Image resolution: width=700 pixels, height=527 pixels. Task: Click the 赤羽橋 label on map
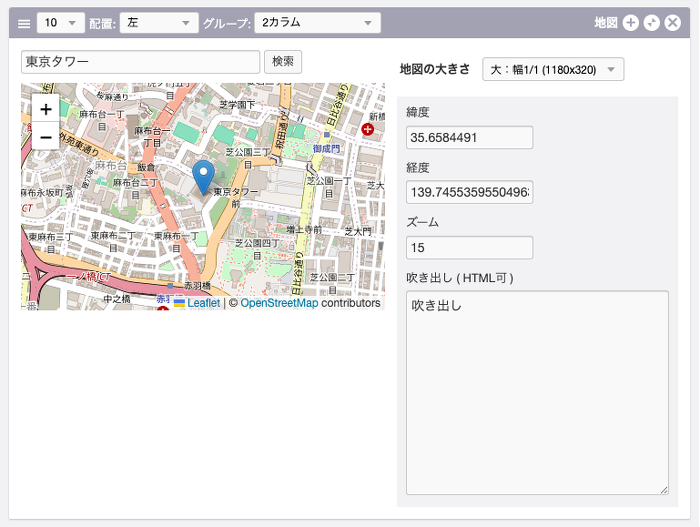(x=197, y=285)
